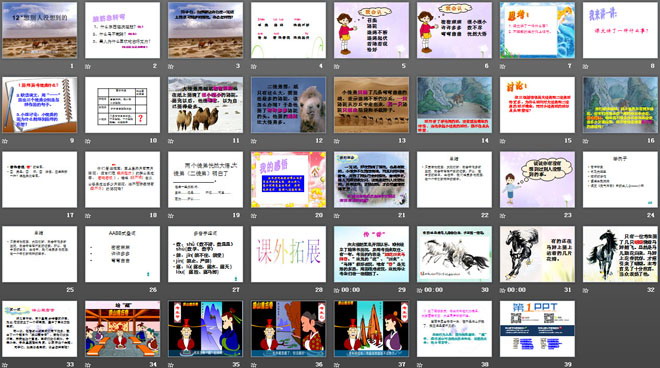
Task: Click the transition star icon under slide 29
Action: click(x=337, y=290)
